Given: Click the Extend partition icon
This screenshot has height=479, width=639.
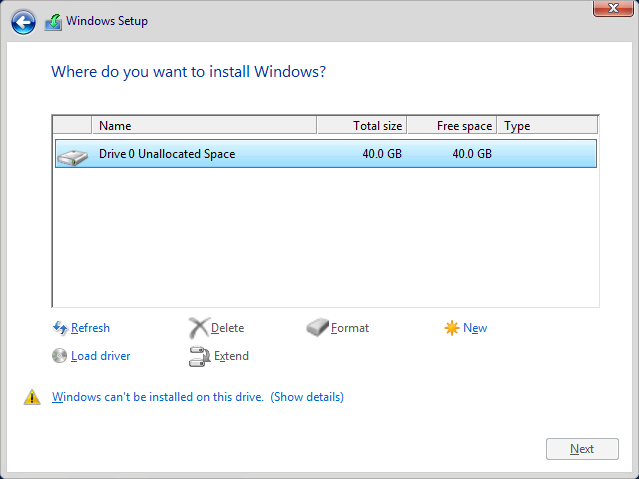Looking at the screenshot, I should (x=199, y=356).
